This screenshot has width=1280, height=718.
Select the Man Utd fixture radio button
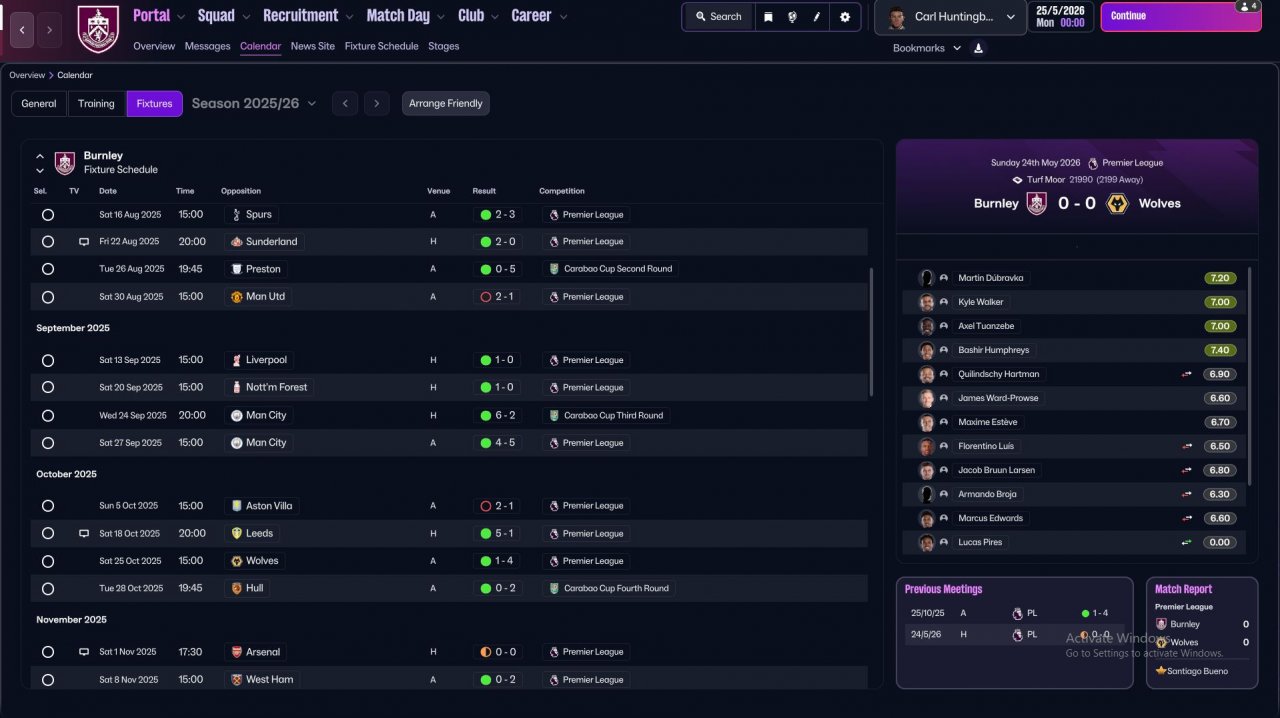[x=48, y=297]
